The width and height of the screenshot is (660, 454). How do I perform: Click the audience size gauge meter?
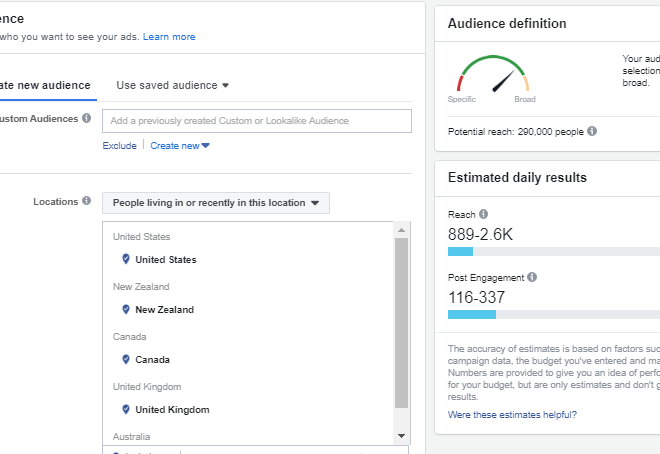point(493,74)
